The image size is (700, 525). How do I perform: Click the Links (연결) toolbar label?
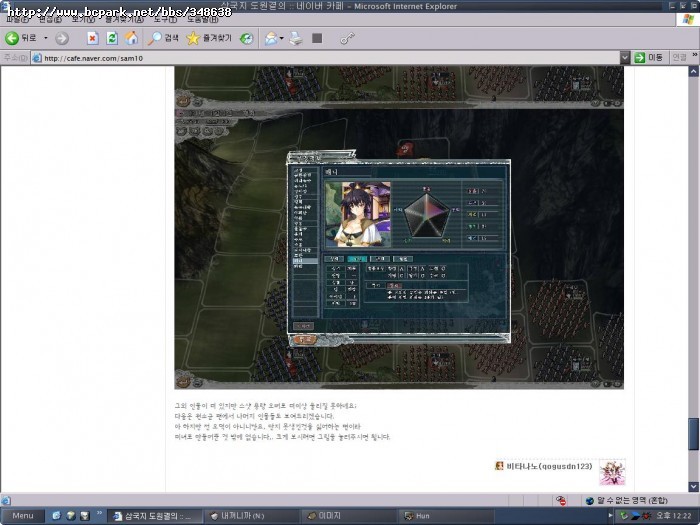click(x=679, y=58)
